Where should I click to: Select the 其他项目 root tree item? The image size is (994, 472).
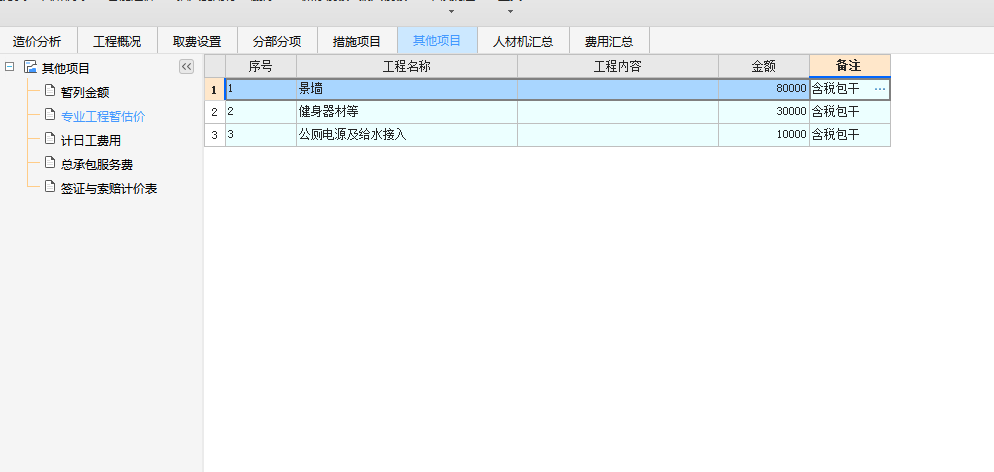pyautogui.click(x=66, y=68)
